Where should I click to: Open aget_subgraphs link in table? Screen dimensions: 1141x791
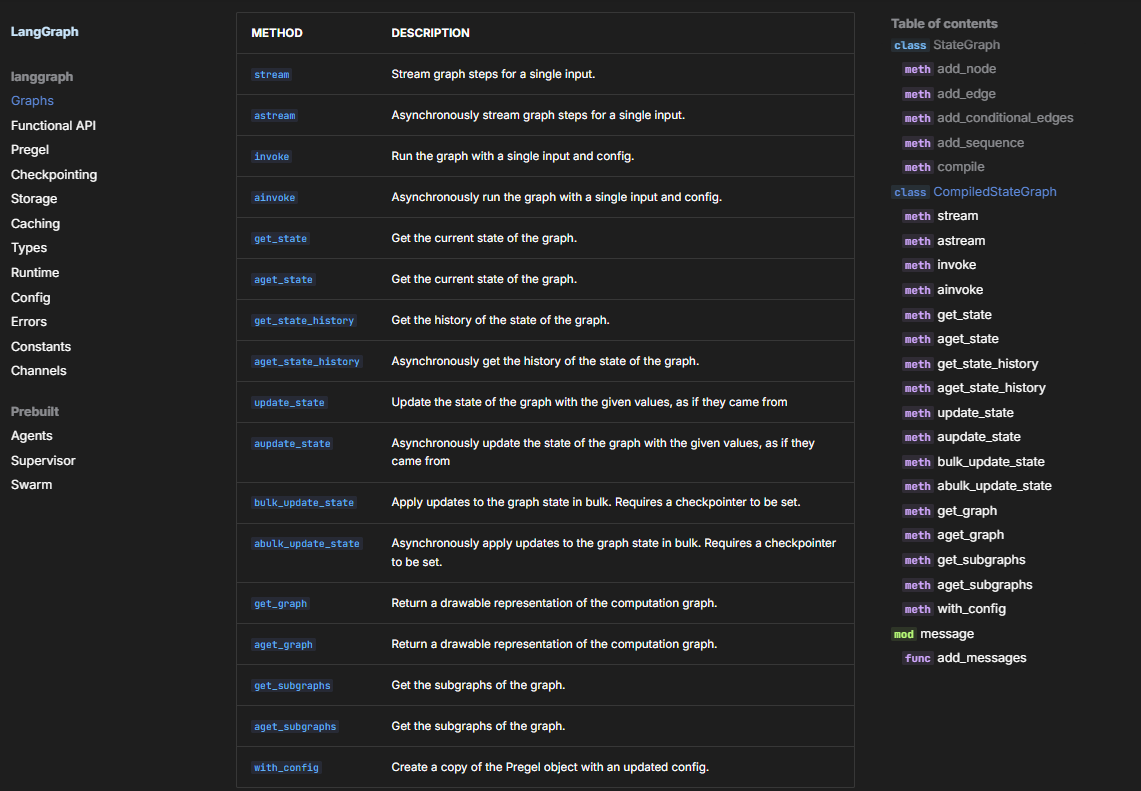pos(295,726)
